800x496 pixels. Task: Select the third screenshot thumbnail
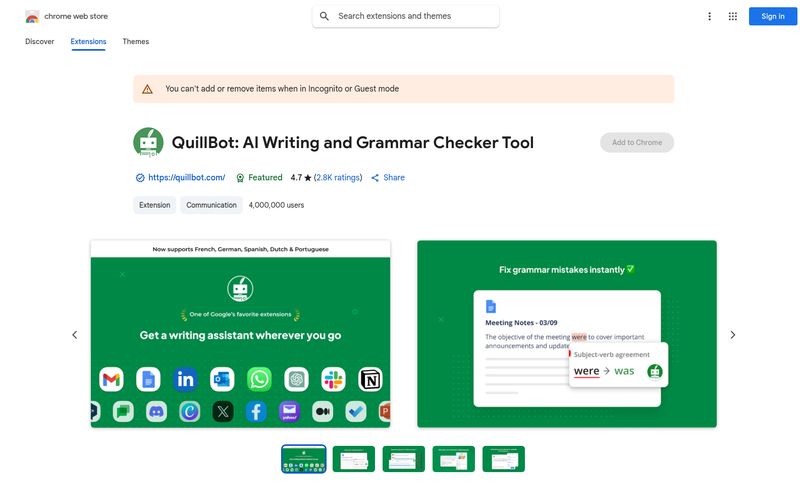click(404, 459)
